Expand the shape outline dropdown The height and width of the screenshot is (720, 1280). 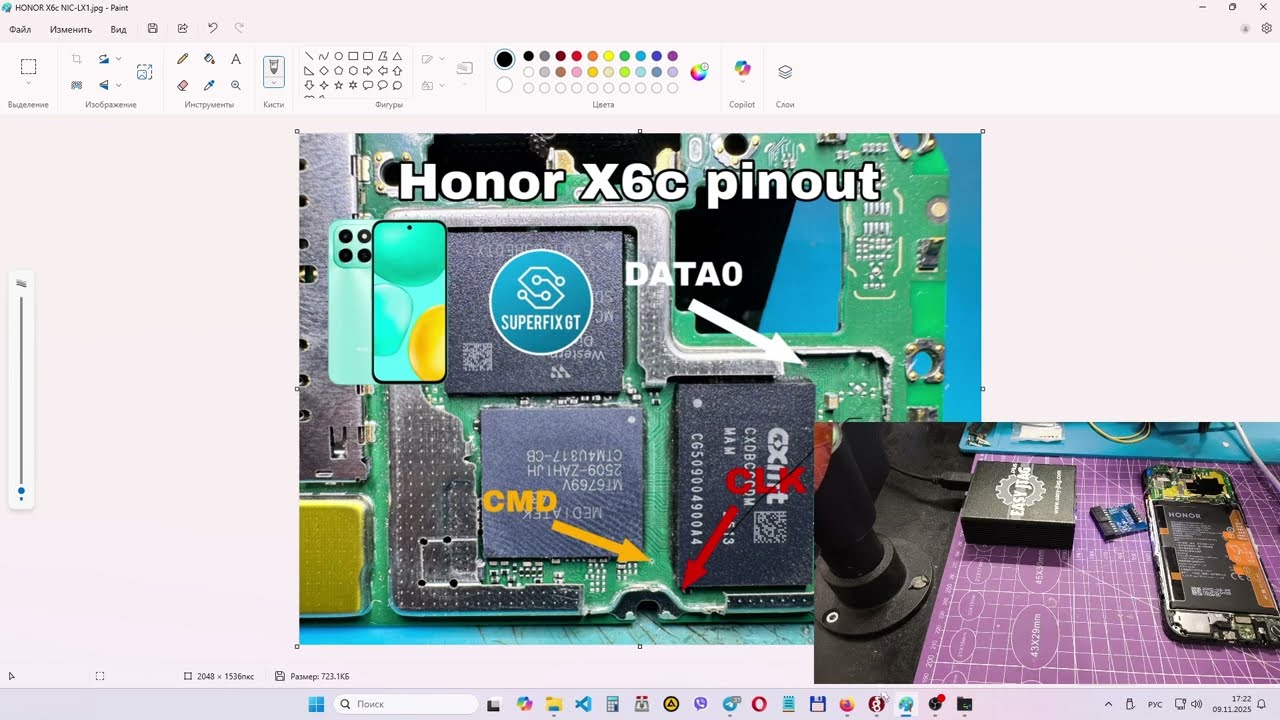[x=442, y=59]
